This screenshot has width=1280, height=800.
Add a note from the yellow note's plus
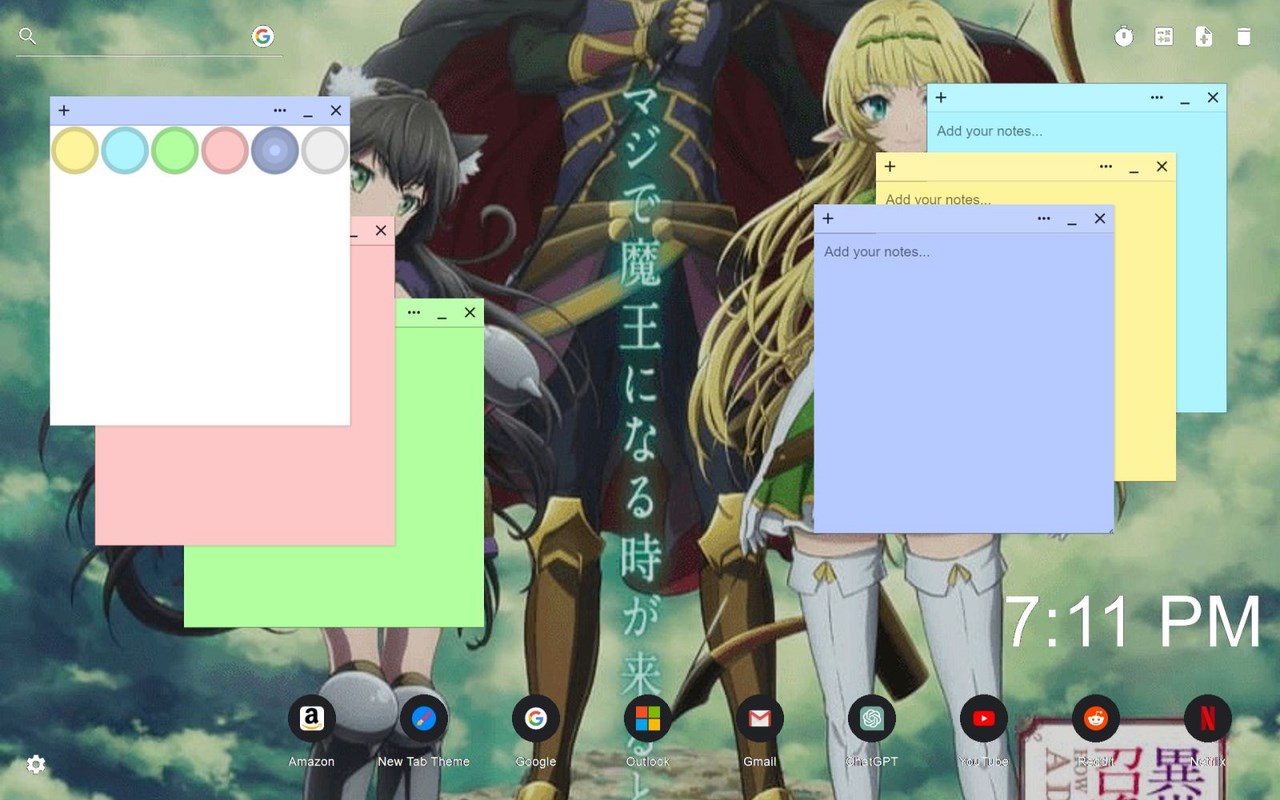890,167
